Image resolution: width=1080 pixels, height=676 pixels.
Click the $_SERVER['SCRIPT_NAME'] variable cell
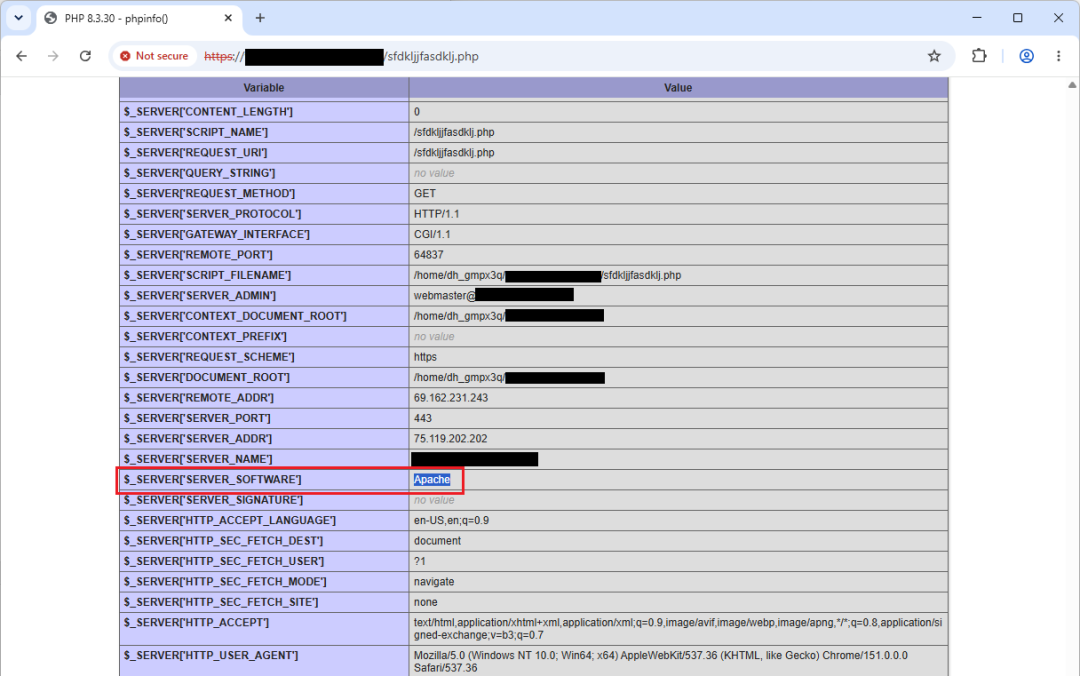(x=264, y=132)
